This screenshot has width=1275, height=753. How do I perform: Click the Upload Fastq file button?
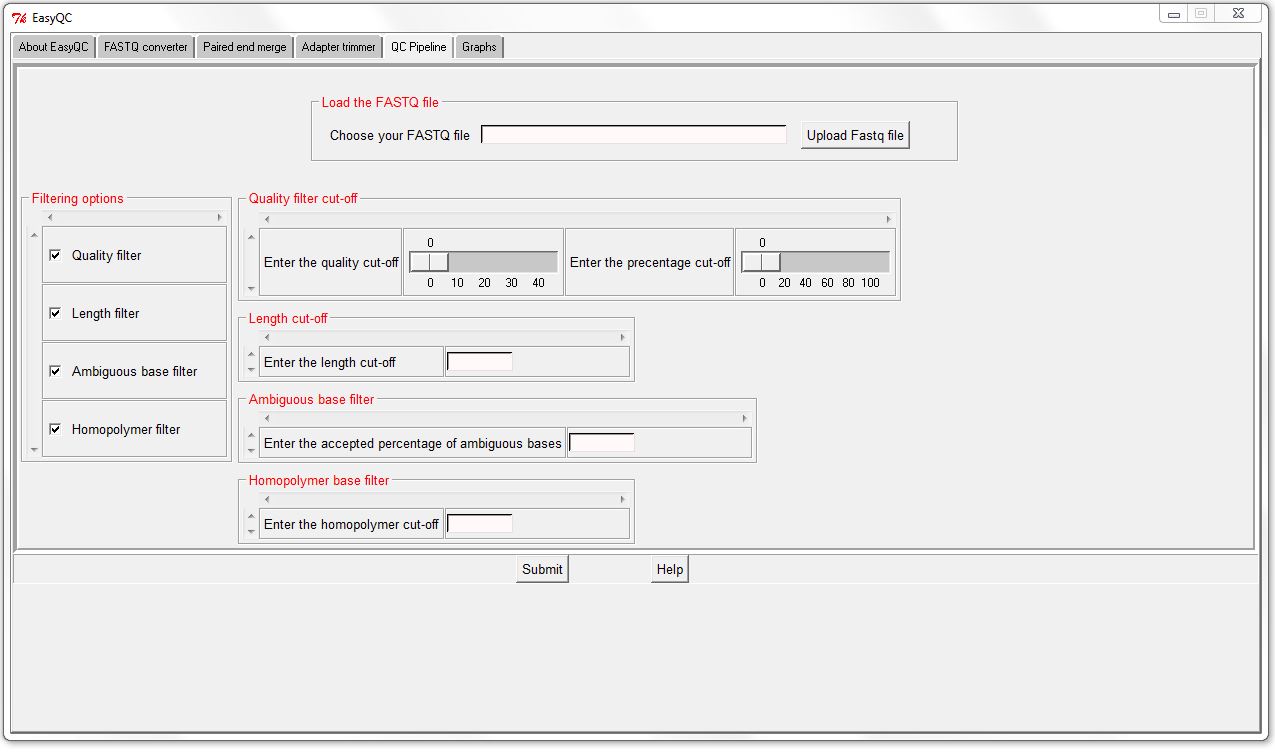(855, 135)
